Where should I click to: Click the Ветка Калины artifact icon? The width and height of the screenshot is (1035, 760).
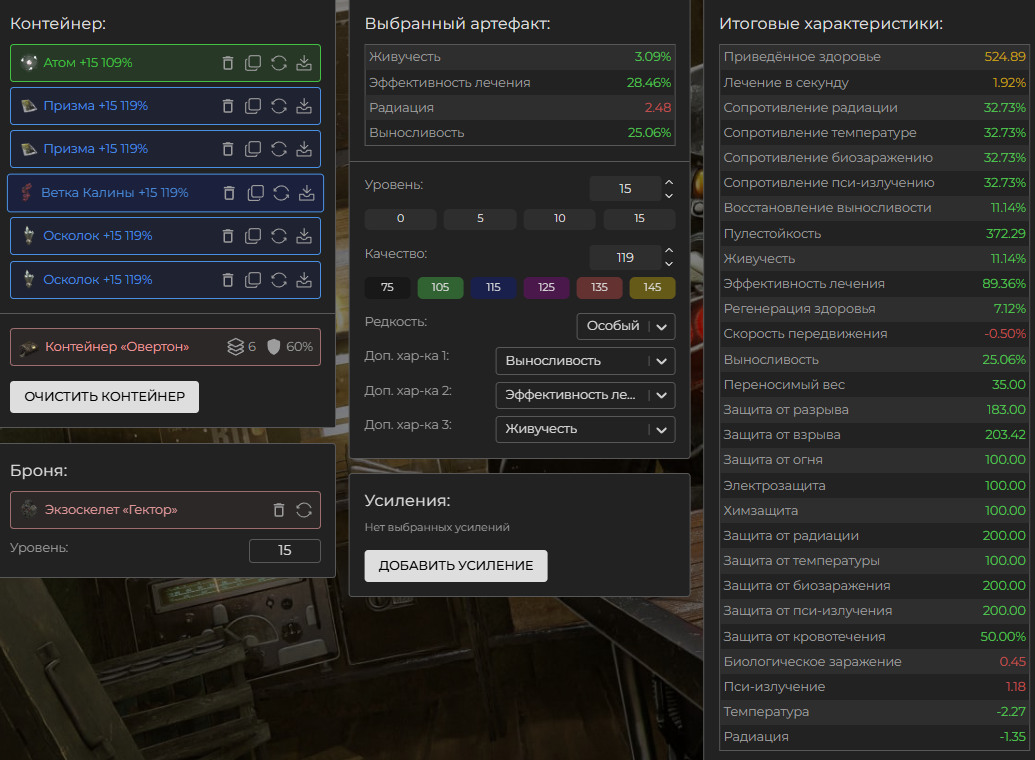(26, 193)
